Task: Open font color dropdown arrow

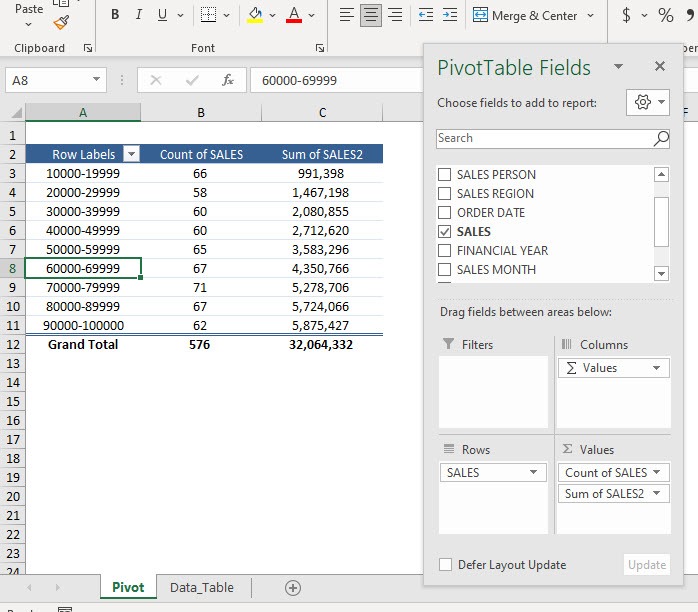Action: 312,16
